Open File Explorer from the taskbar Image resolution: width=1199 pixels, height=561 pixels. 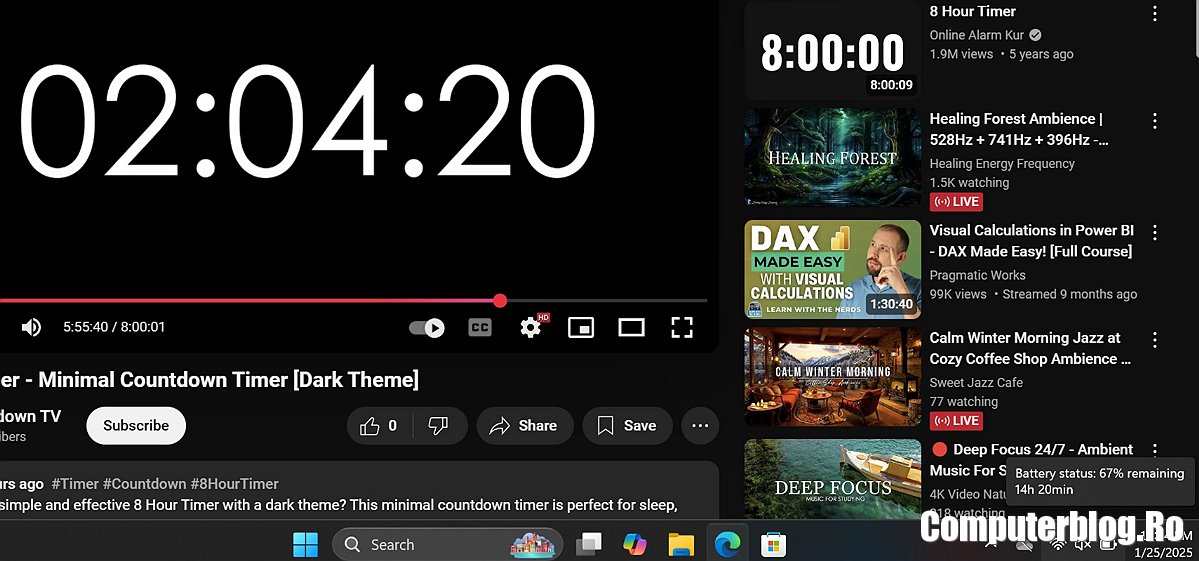click(x=681, y=544)
